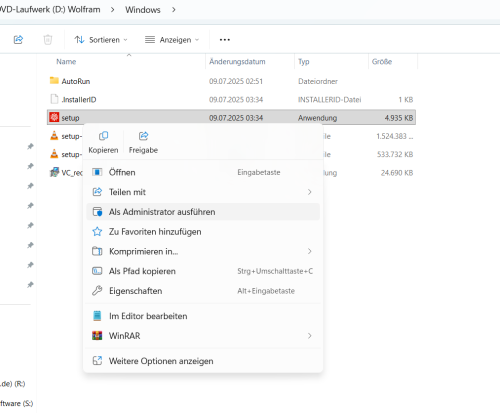Expand chevron after Windows breadcrumb
The image size is (500, 413).
[174, 10]
